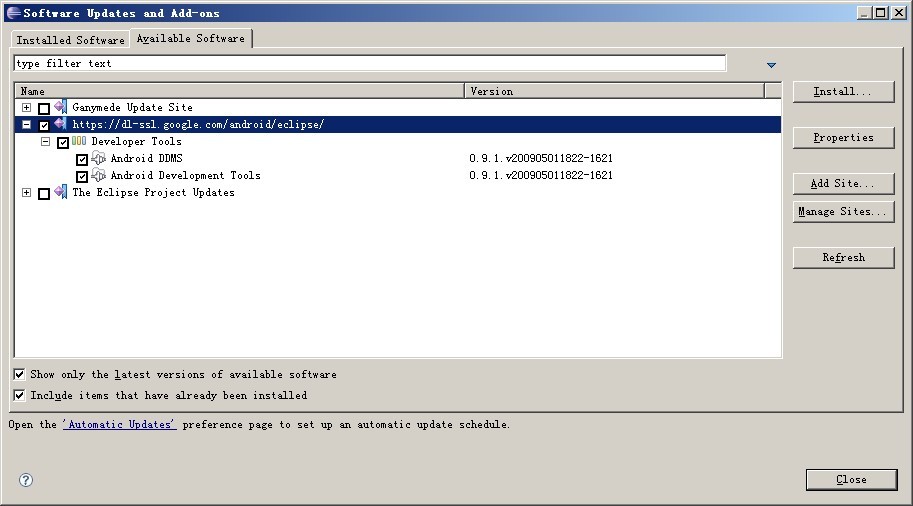The height and width of the screenshot is (506, 913).
Task: Check The Eclipse Project Updates checkbox
Action: 44,193
